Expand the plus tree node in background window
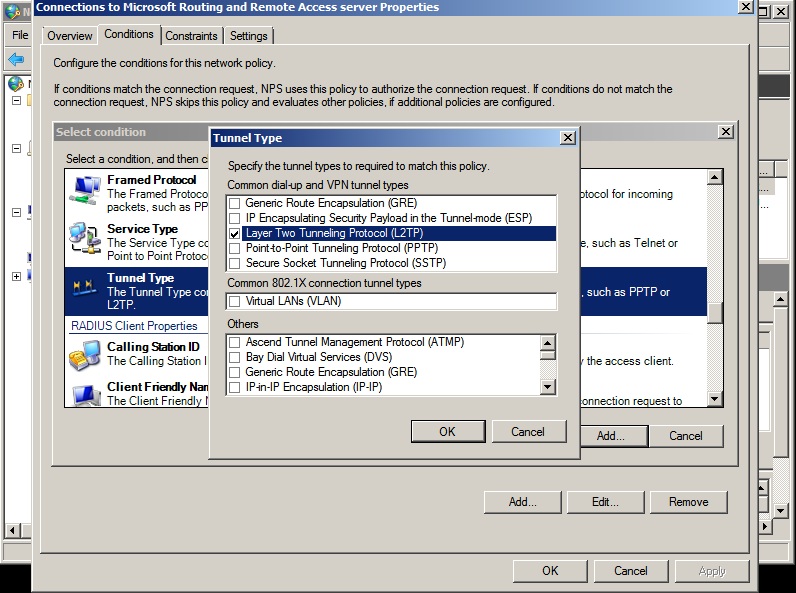Screen dimensions: 796x593 (16, 276)
